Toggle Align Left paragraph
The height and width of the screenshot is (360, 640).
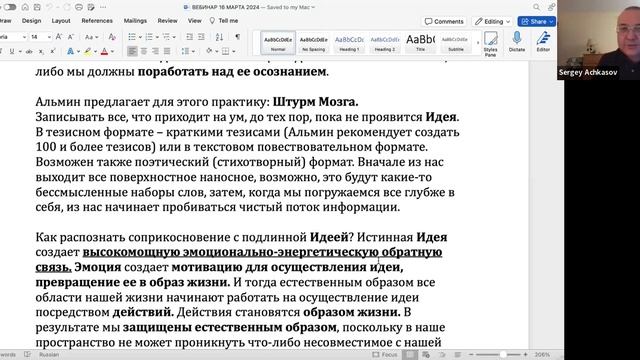click(132, 51)
